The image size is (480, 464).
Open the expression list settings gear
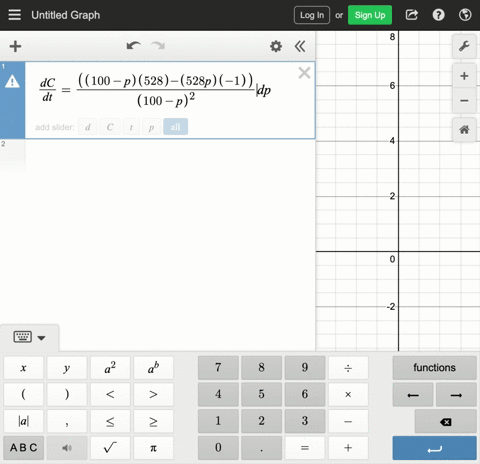pyautogui.click(x=276, y=46)
